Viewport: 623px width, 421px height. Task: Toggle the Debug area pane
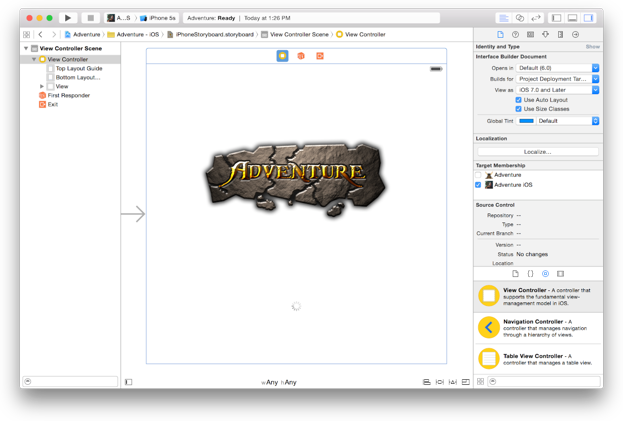pos(573,18)
